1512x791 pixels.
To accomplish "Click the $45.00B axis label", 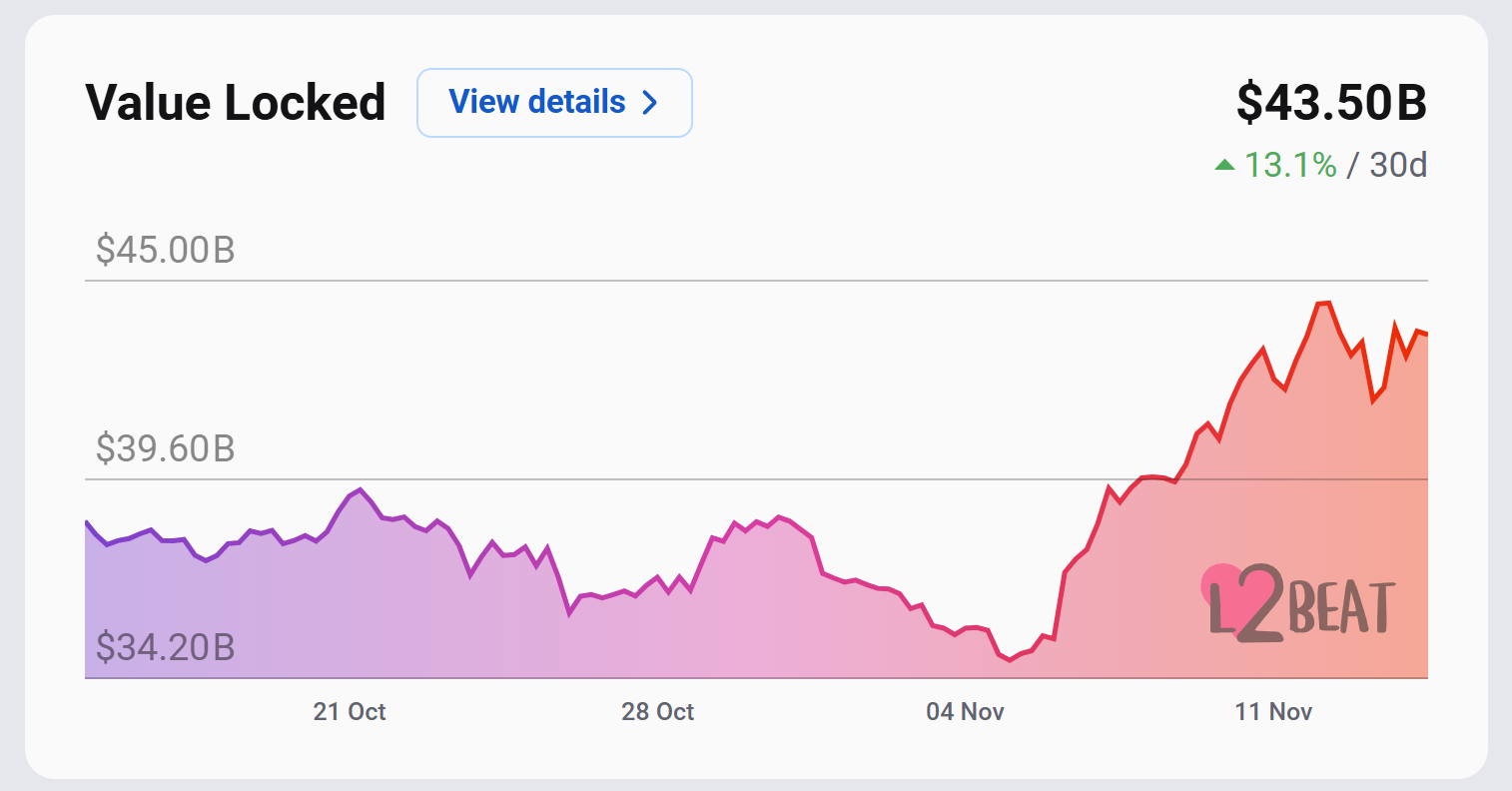I will [166, 250].
